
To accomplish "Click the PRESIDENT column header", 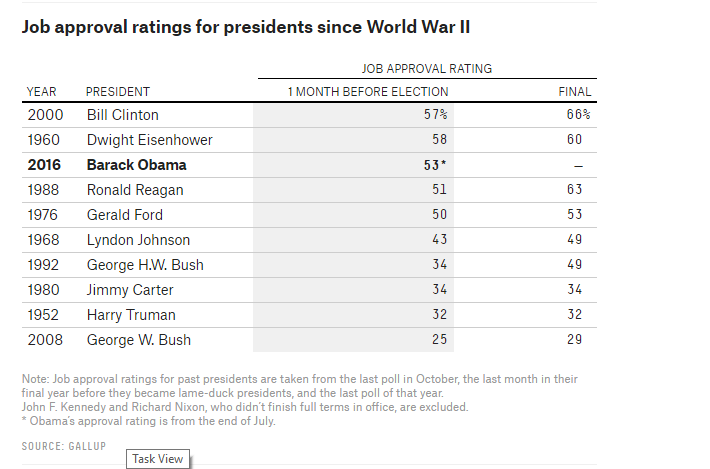I will [x=118, y=92].
